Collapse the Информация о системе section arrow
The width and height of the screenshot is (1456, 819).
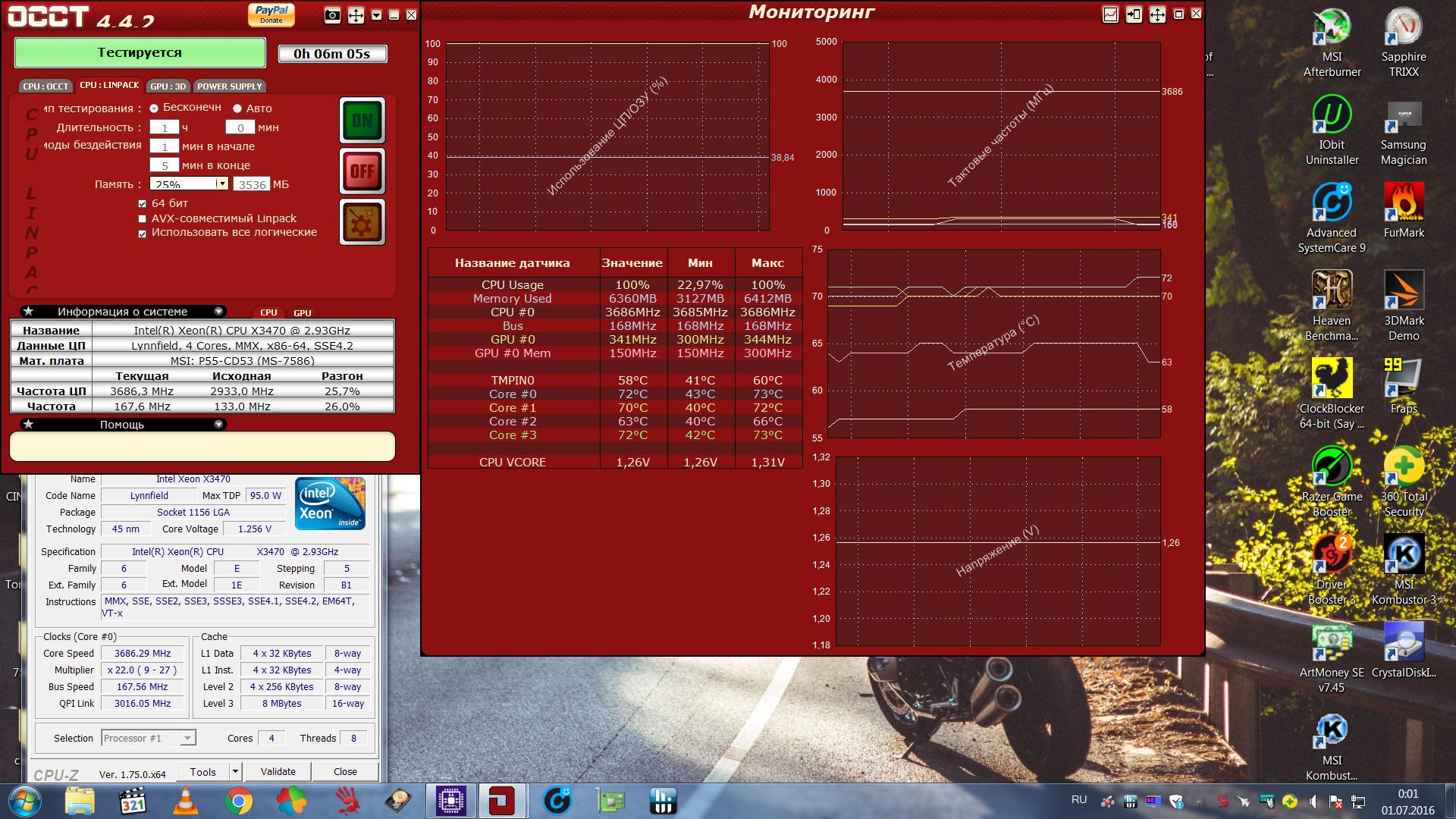click(x=218, y=312)
